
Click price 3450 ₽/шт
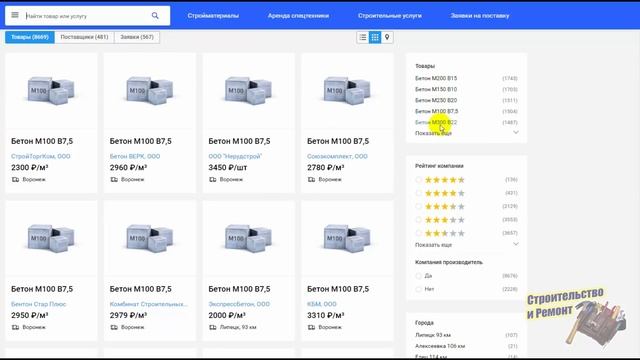228,168
